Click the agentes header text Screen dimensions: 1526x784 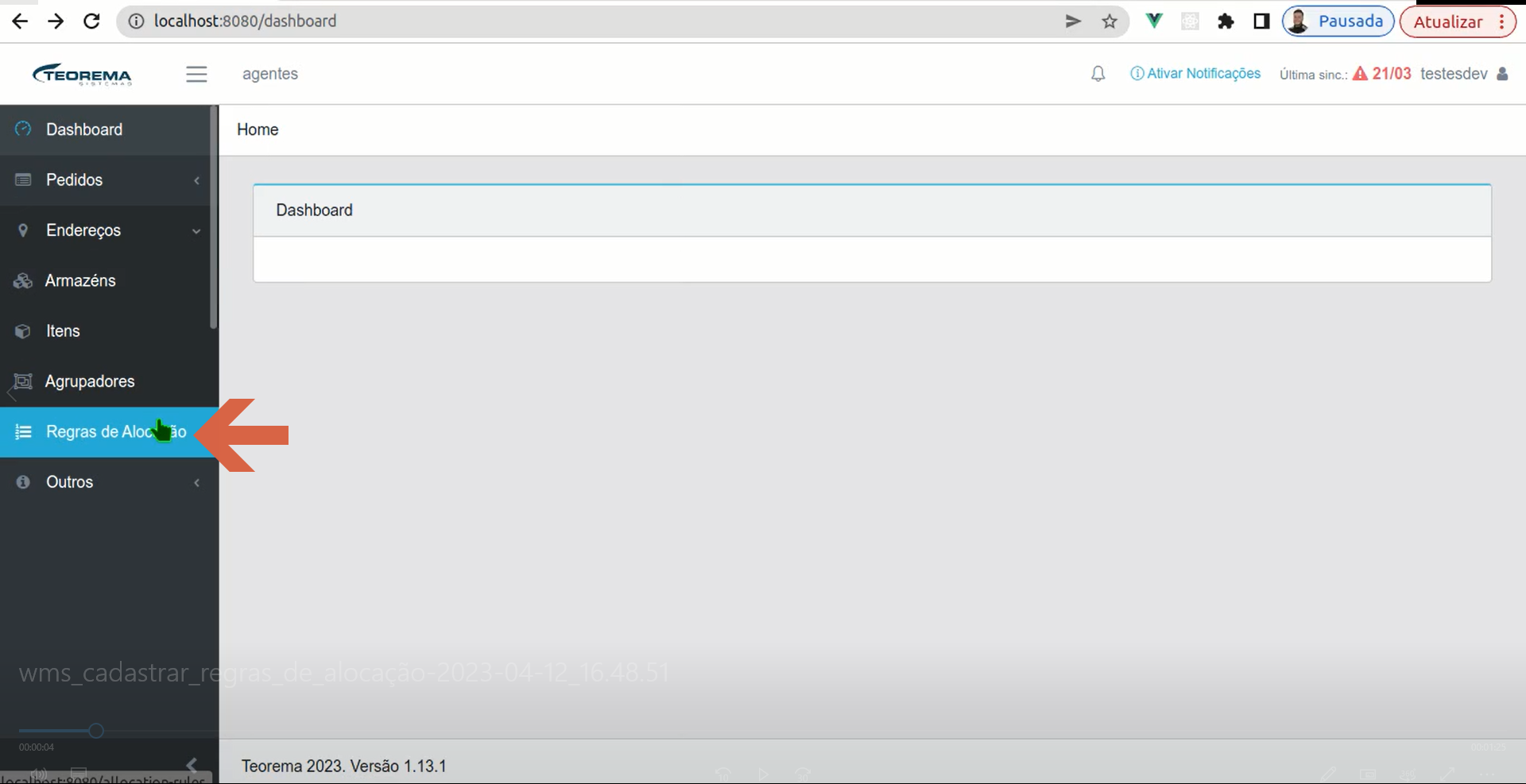(x=270, y=74)
